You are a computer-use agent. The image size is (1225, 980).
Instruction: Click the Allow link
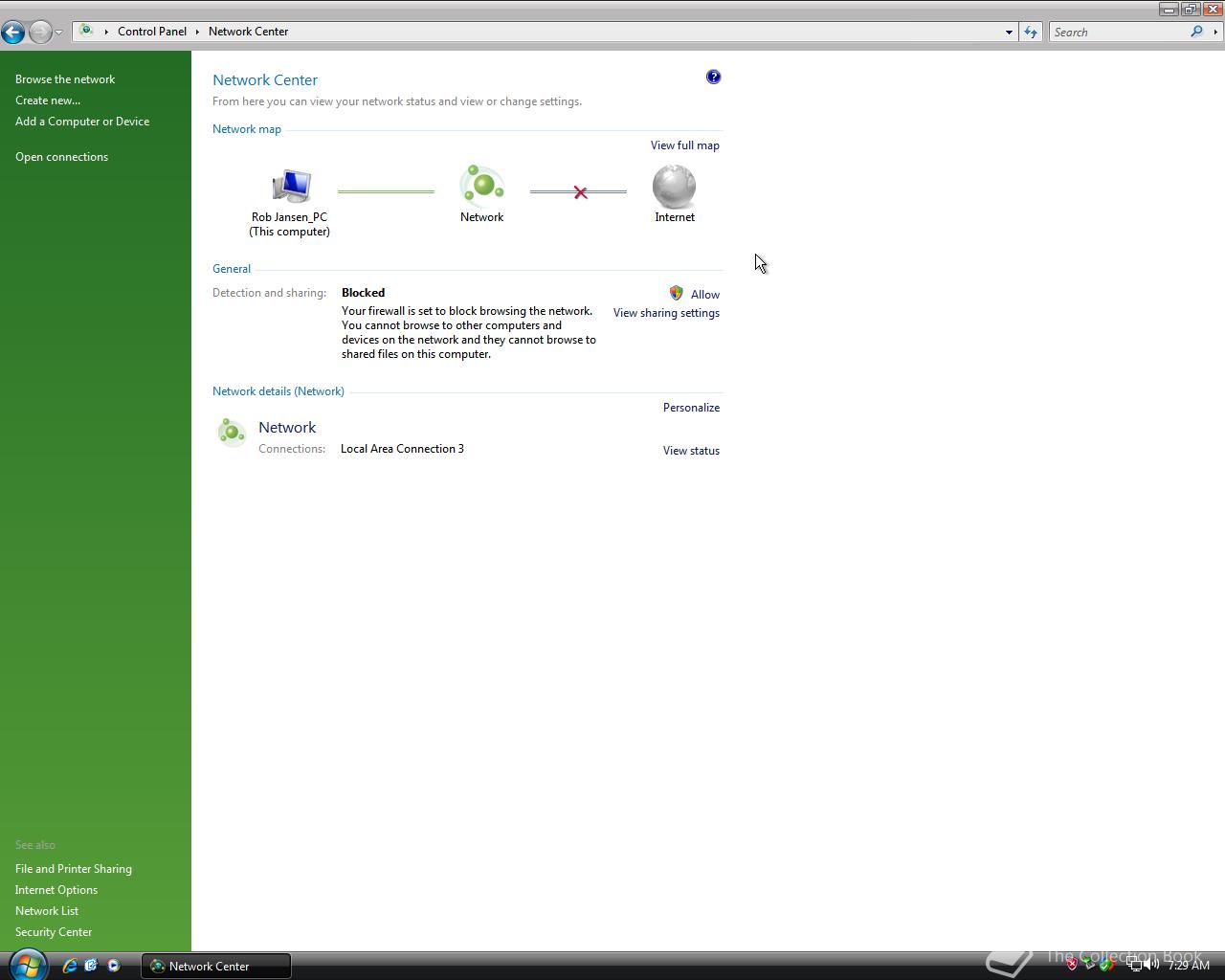(x=705, y=295)
